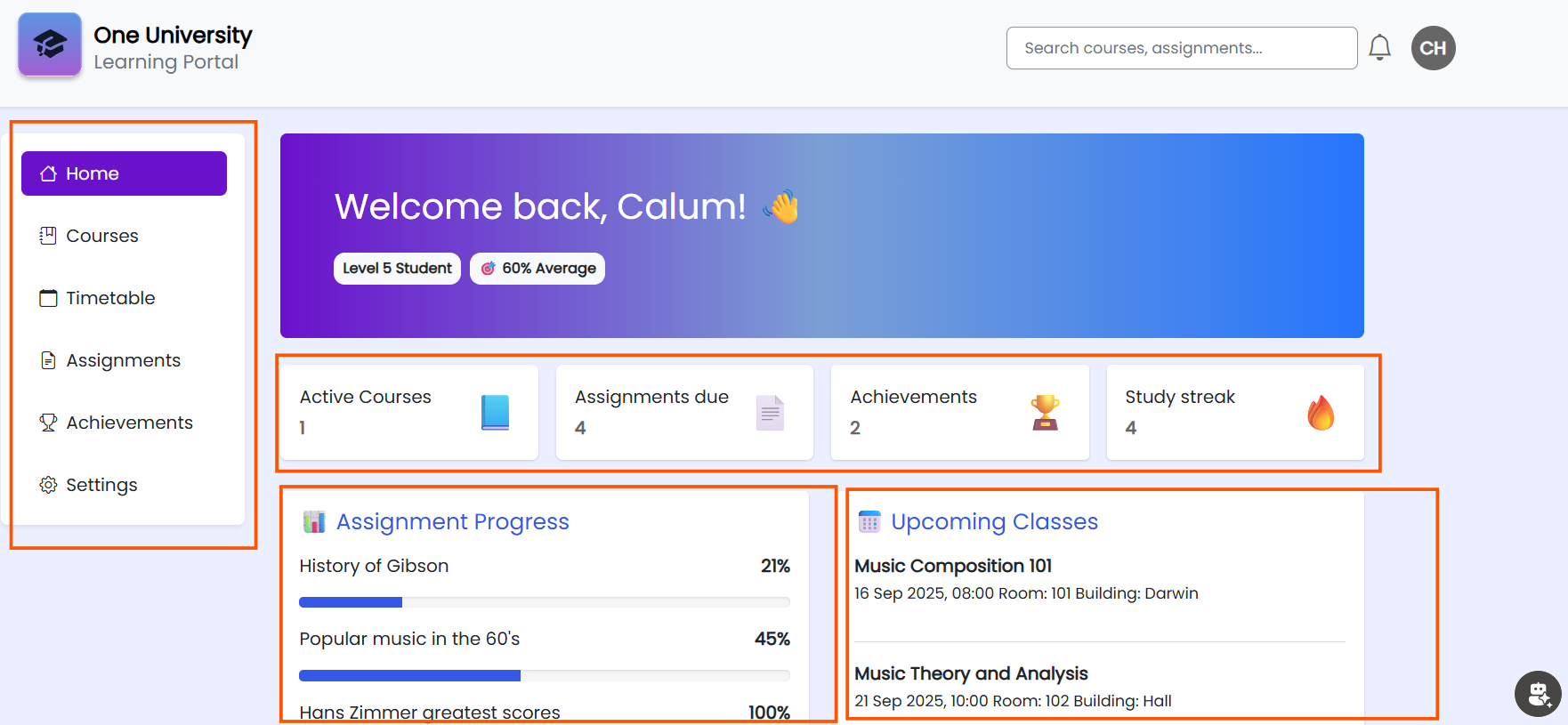
Task: Click the bar chart icon beside Assignment Progress
Action: 313,521
